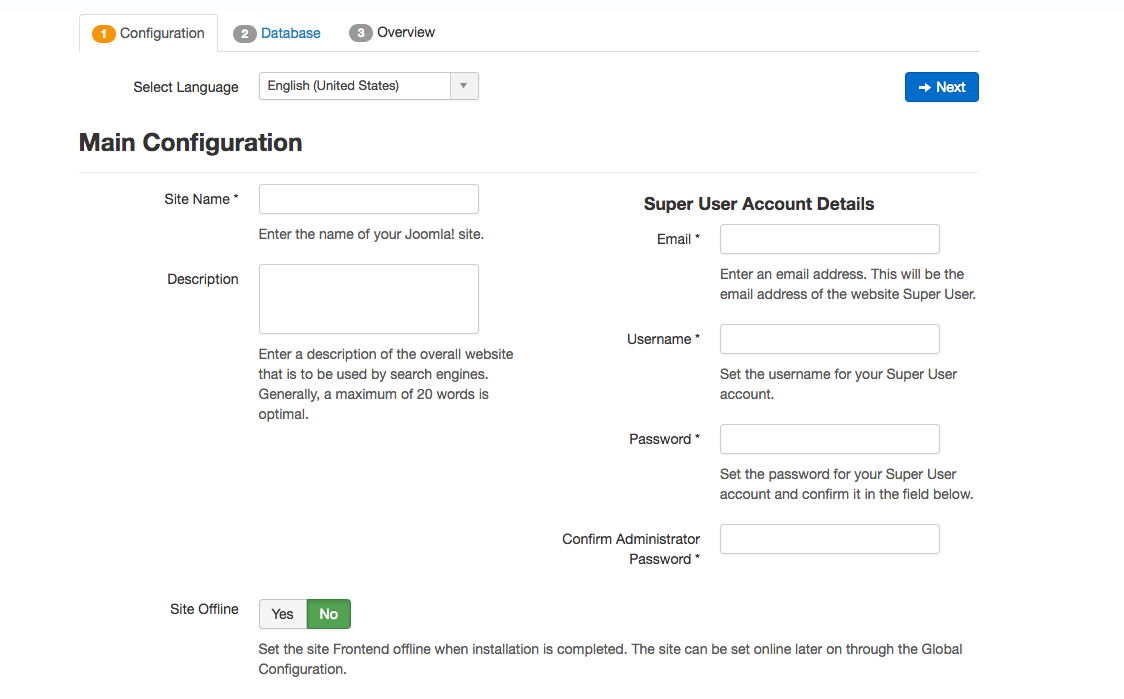1124x699 pixels.
Task: Keep Site Offline set to No
Action: coord(329,614)
